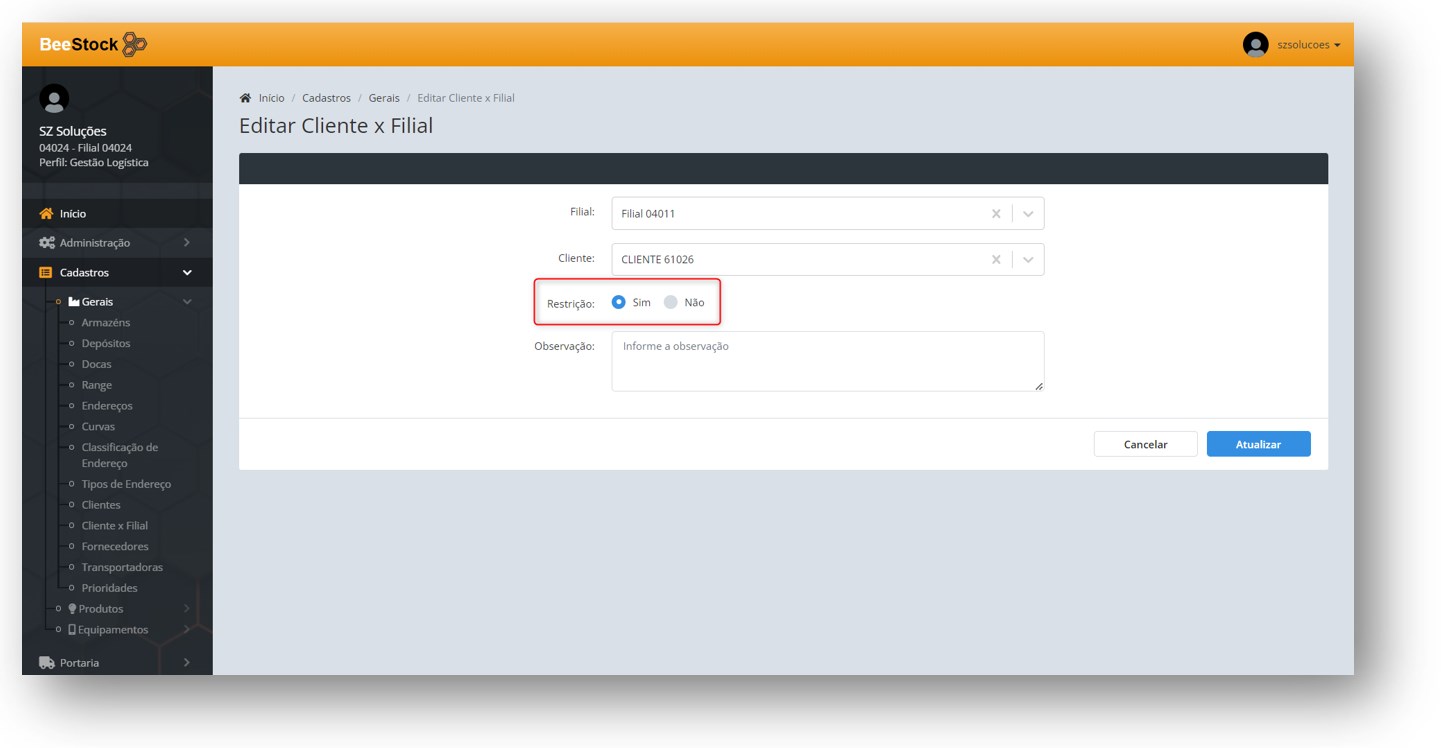Open the Gerais breadcrumb link
1441x748 pixels.
click(384, 98)
